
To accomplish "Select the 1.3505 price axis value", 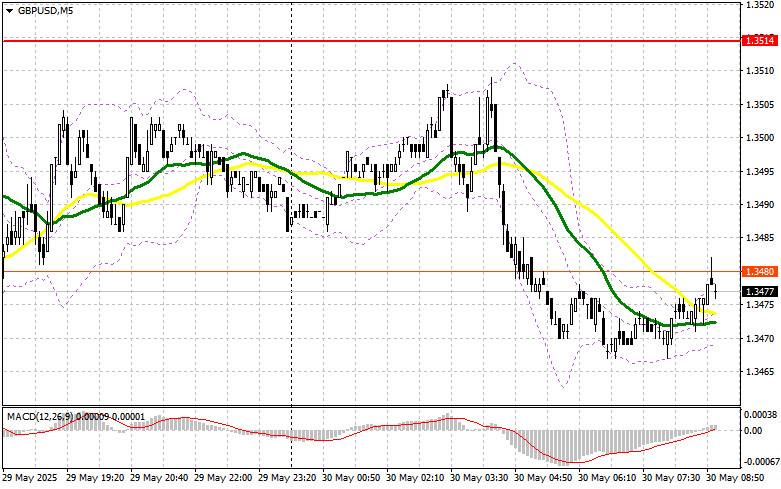I will [760, 105].
